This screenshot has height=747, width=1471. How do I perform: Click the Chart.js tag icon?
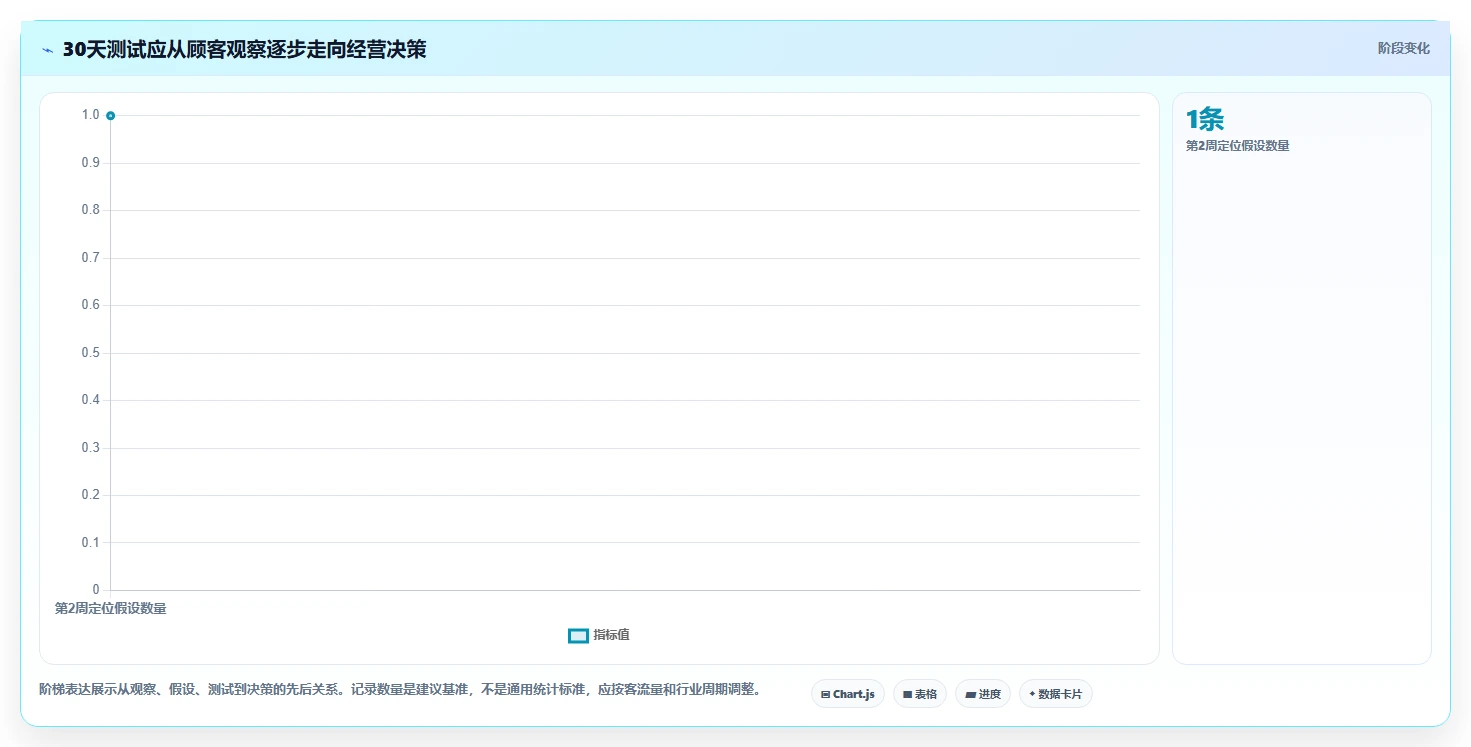pyautogui.click(x=825, y=694)
